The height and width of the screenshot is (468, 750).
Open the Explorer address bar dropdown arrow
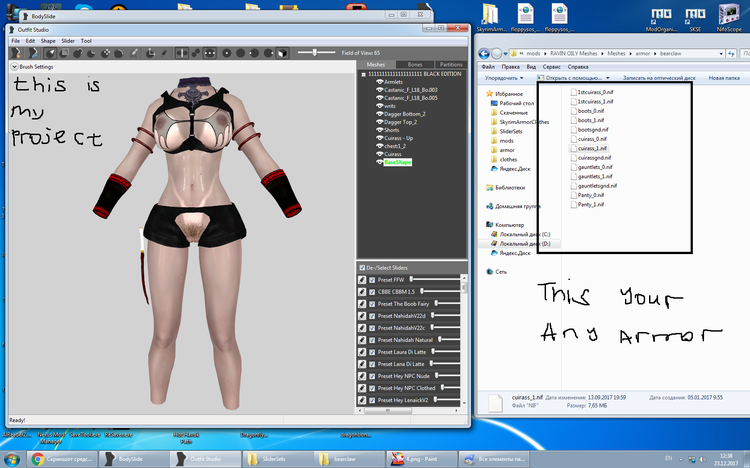(x=721, y=54)
